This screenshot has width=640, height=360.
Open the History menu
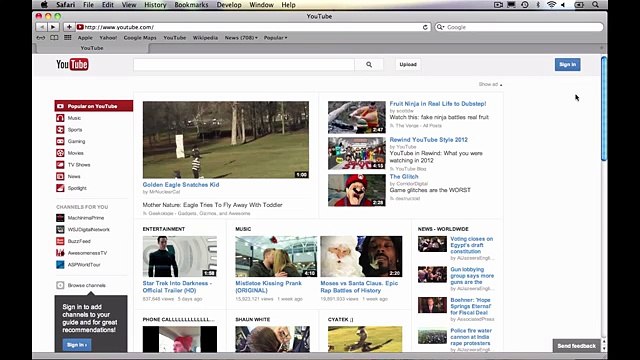(155, 5)
